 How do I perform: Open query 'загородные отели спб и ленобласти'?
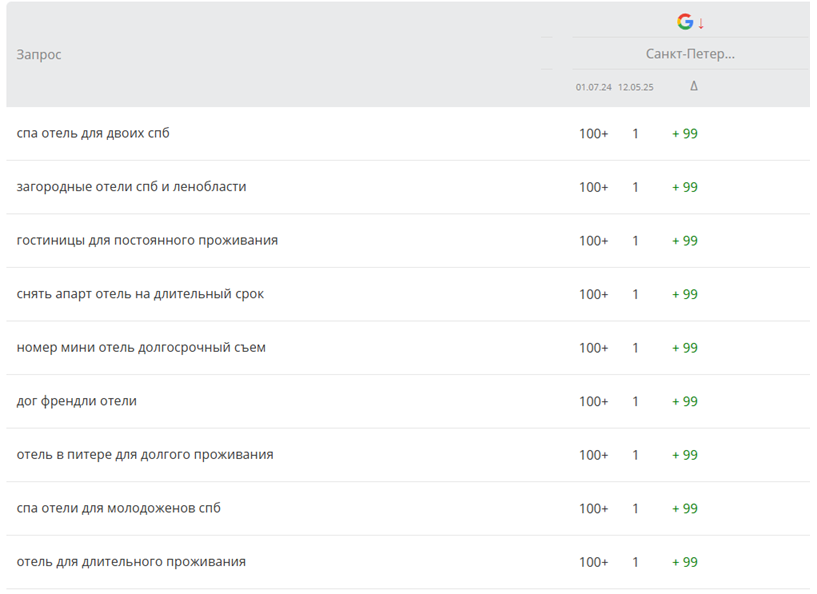pyautogui.click(x=131, y=187)
